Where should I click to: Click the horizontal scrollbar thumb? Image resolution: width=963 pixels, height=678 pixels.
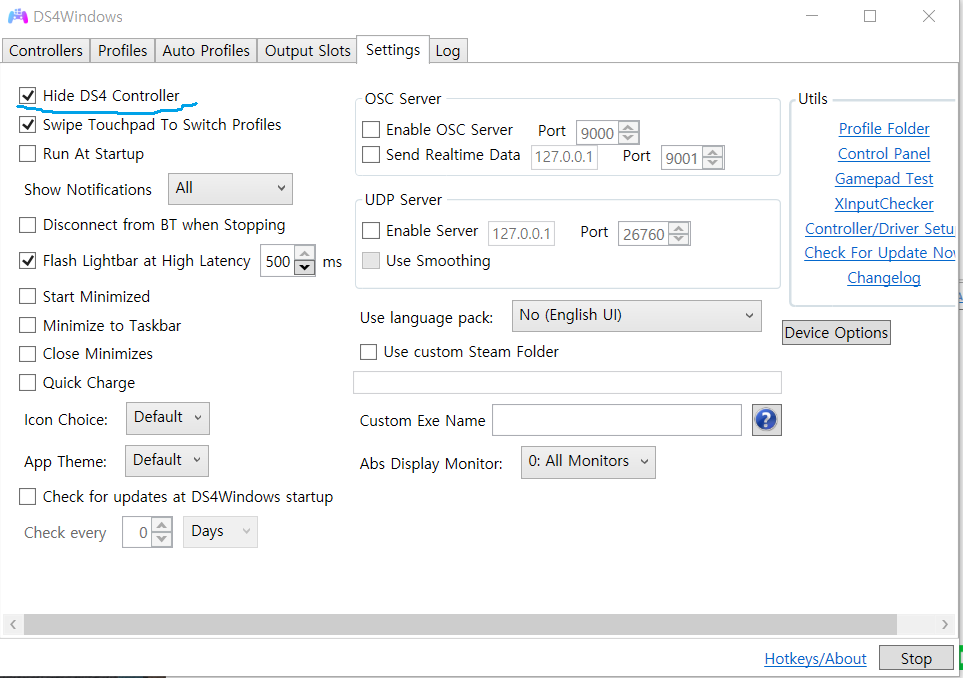tap(460, 625)
